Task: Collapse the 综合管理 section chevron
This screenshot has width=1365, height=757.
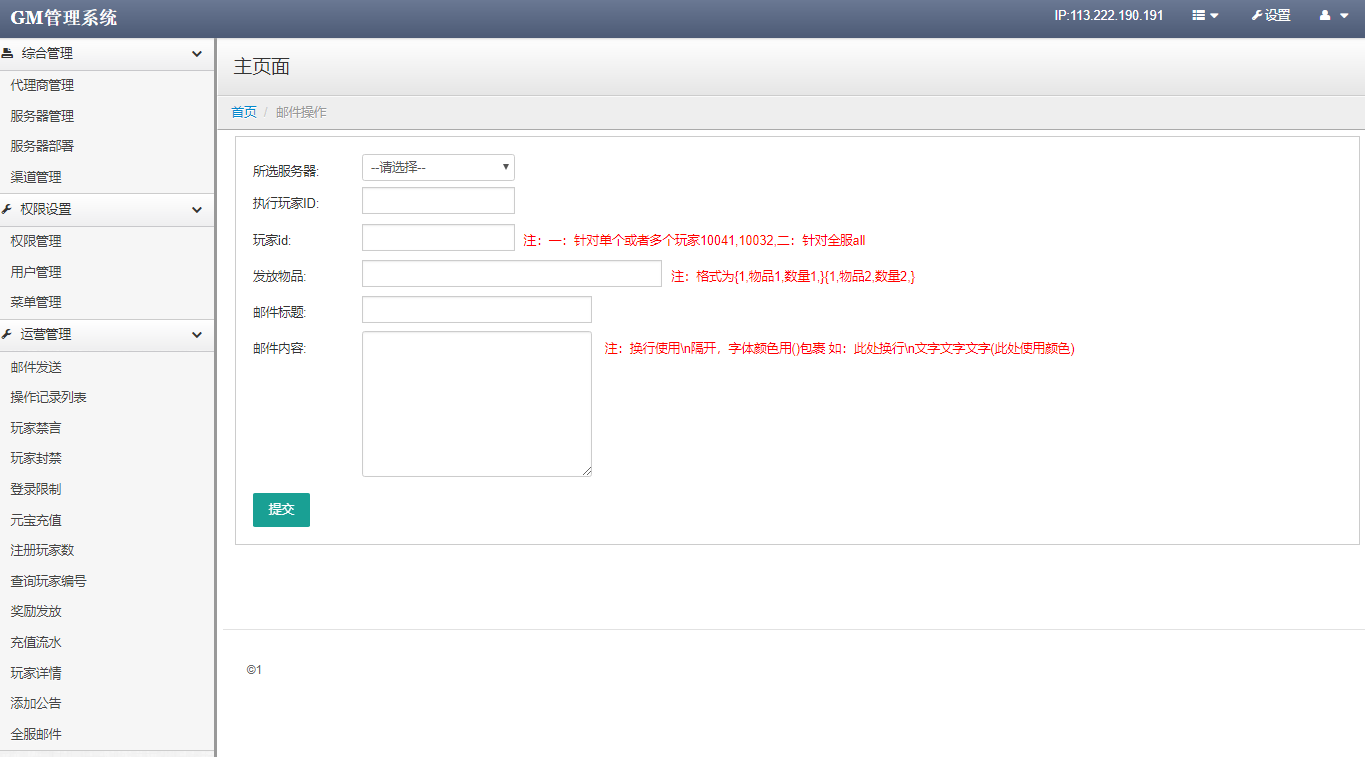Action: click(197, 54)
